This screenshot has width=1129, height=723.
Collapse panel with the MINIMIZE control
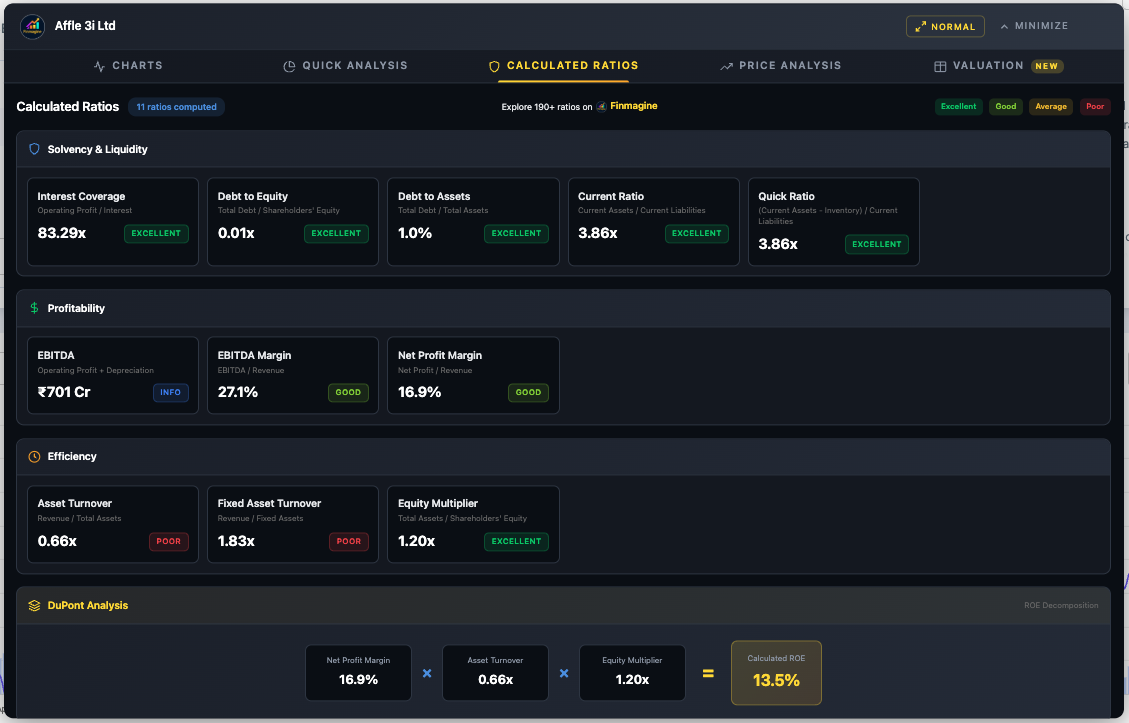point(1034,26)
